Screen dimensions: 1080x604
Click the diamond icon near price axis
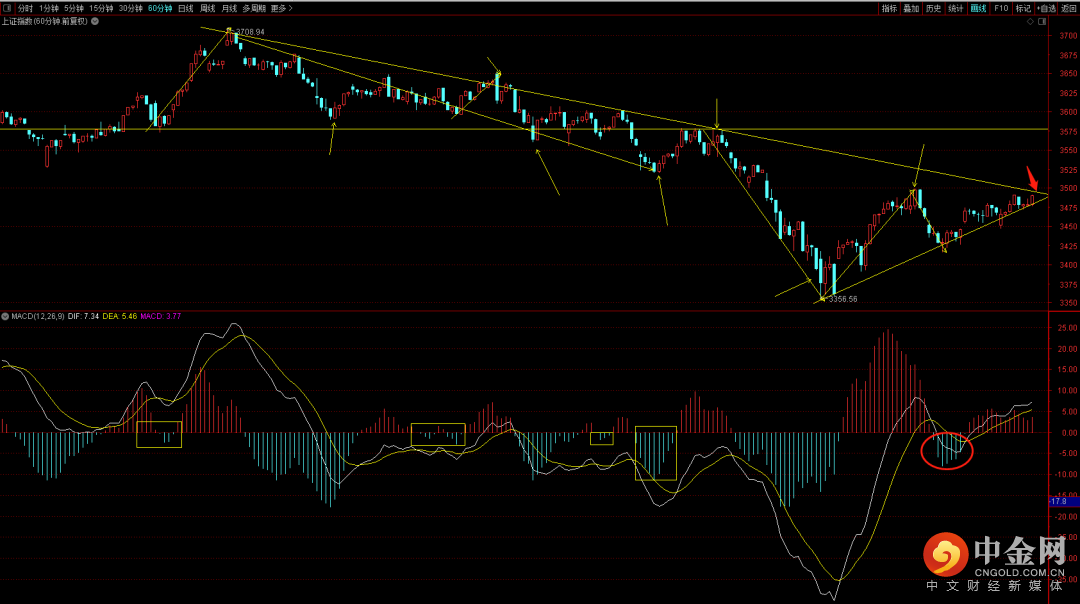[1030, 22]
